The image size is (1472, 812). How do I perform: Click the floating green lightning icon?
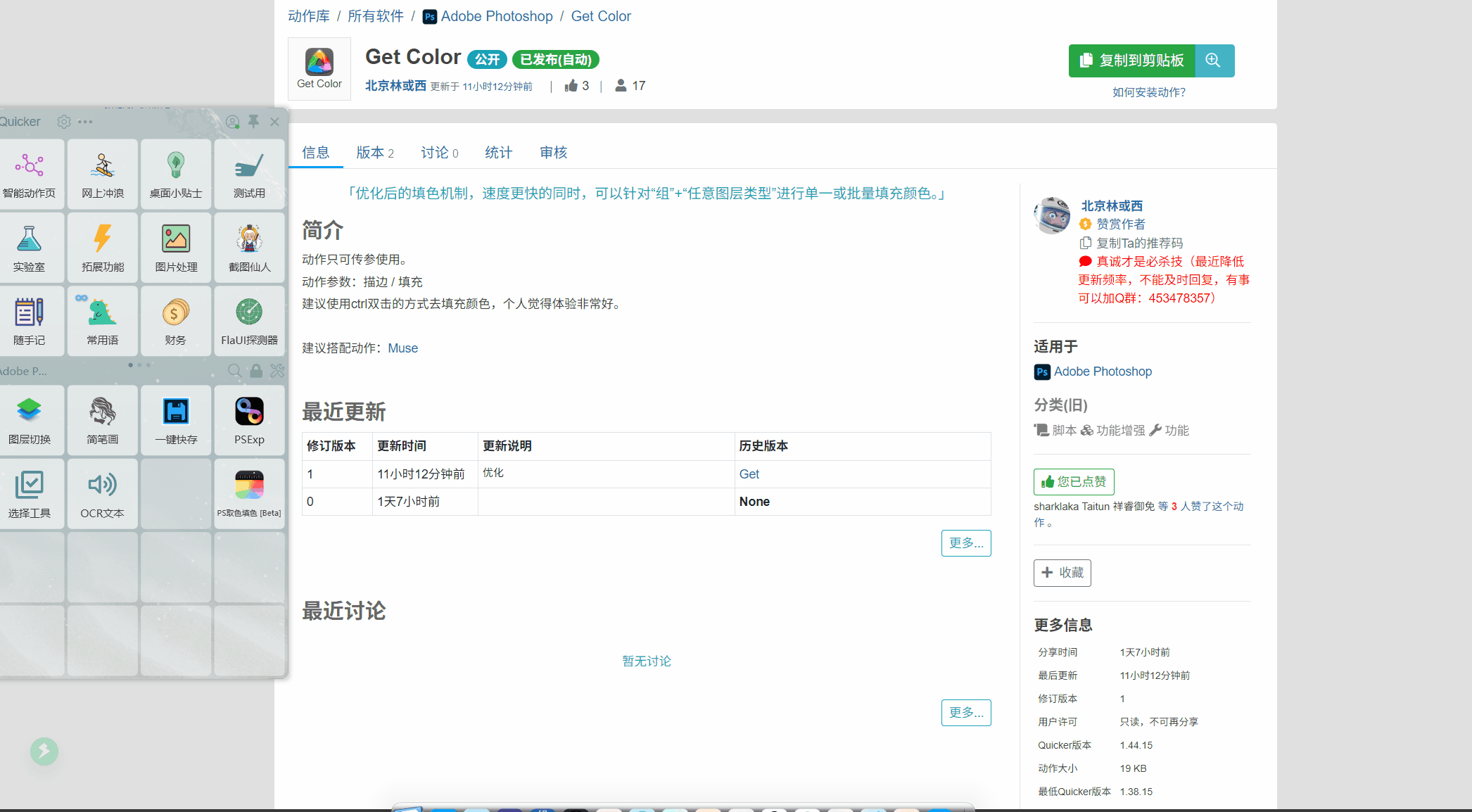44,751
